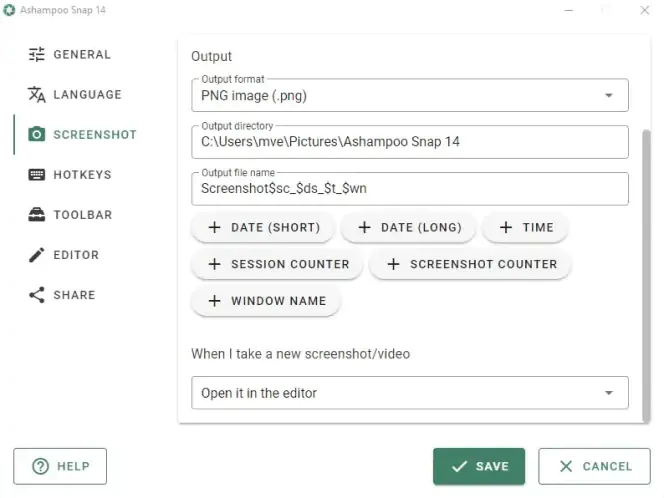Screen dimensions: 664x498
Task: Click the Share icon in sidebar
Action: click(x=37, y=295)
